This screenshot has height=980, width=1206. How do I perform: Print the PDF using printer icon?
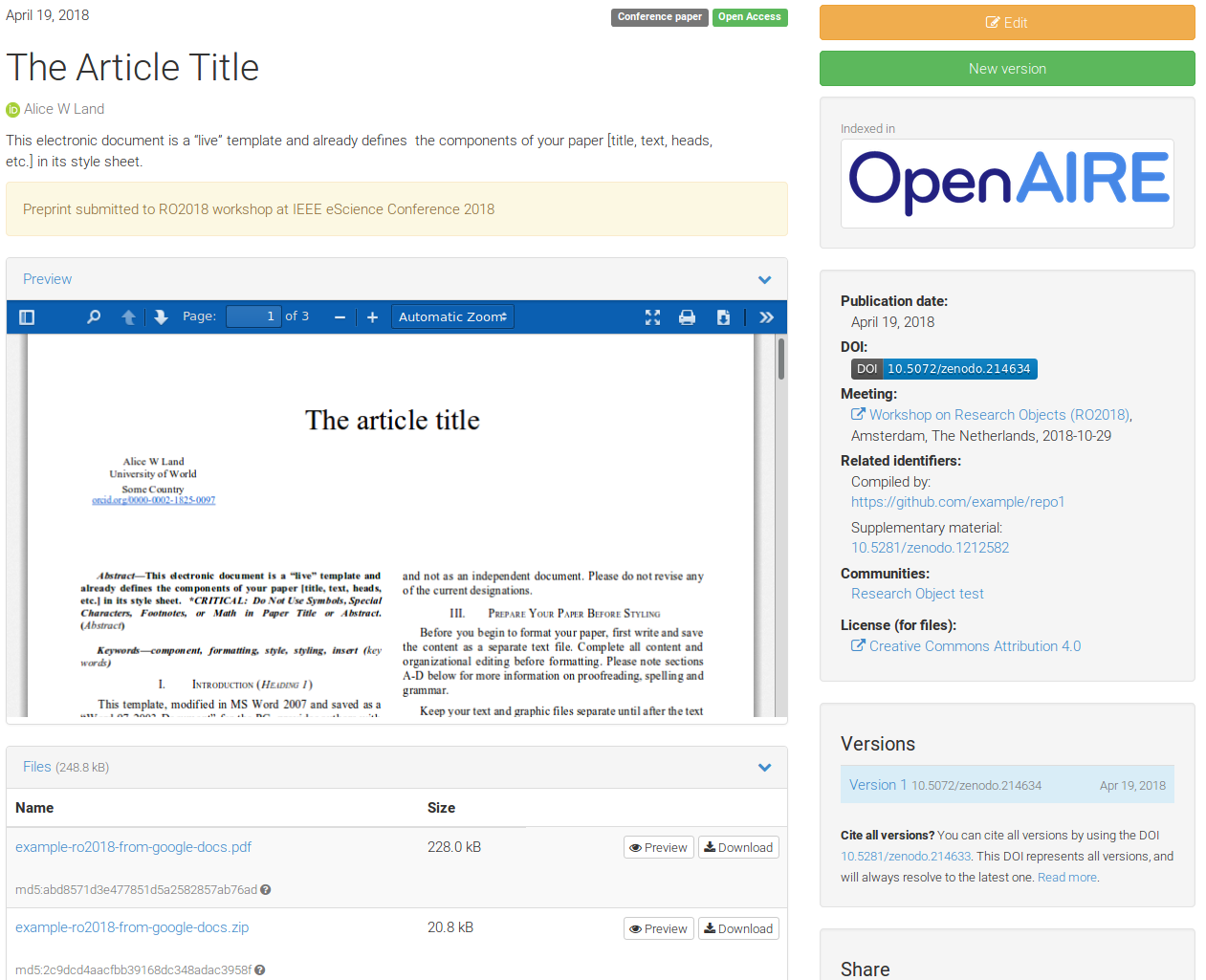click(x=687, y=317)
